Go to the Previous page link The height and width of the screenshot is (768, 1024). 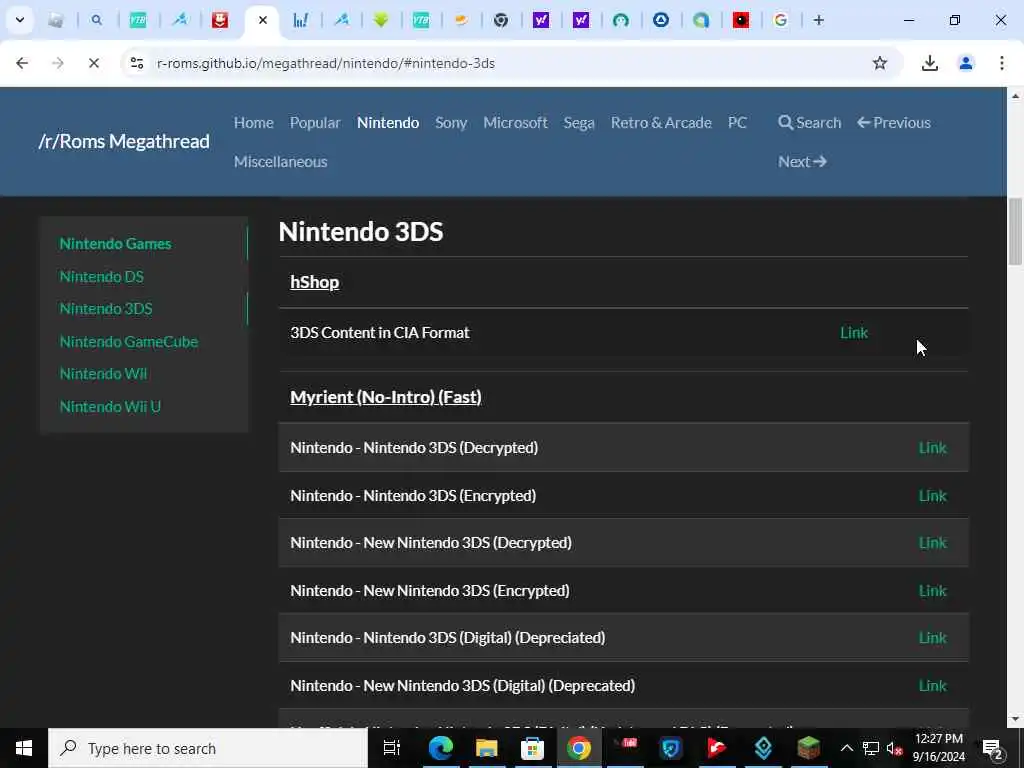(893, 123)
